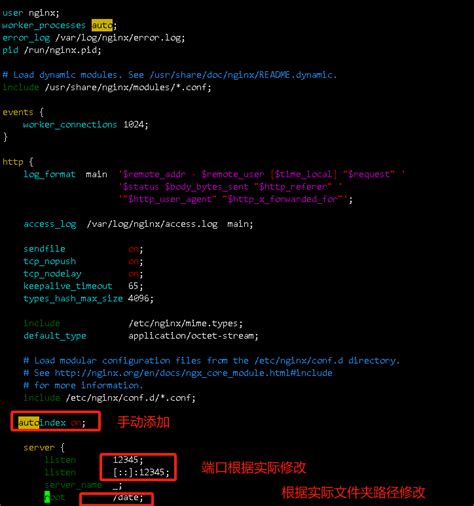Click the application/octet-stream default type
This screenshot has width=474, height=506.
tap(191, 336)
